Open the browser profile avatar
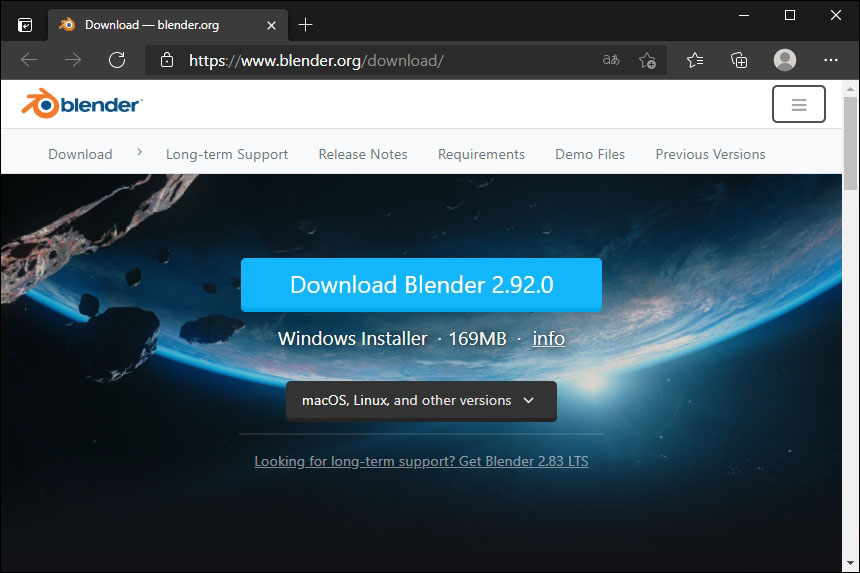Screen dimensions: 860x573 tap(785, 60)
